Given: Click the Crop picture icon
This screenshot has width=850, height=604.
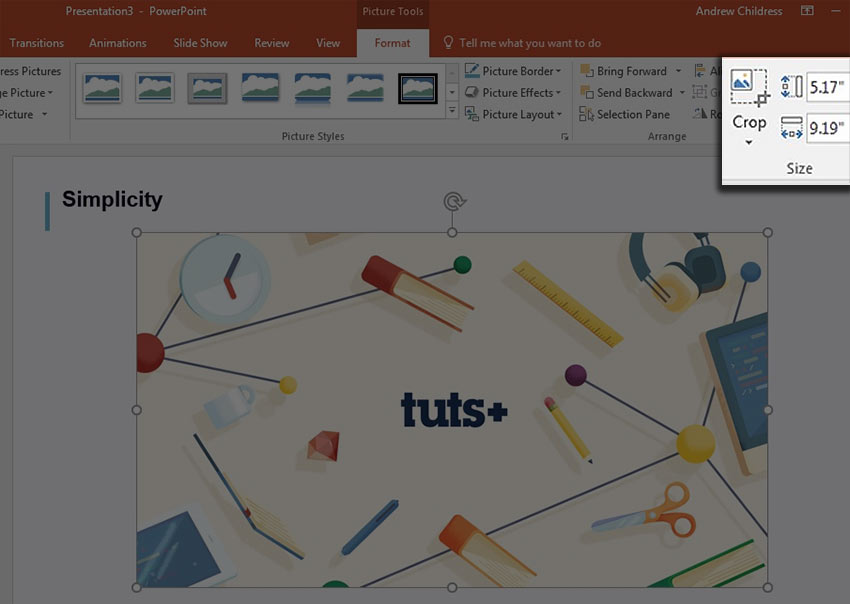Looking at the screenshot, I should [750, 87].
